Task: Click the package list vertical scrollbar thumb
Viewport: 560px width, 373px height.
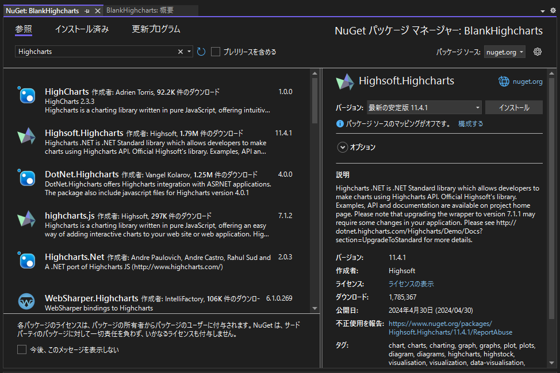Action: pos(315,101)
